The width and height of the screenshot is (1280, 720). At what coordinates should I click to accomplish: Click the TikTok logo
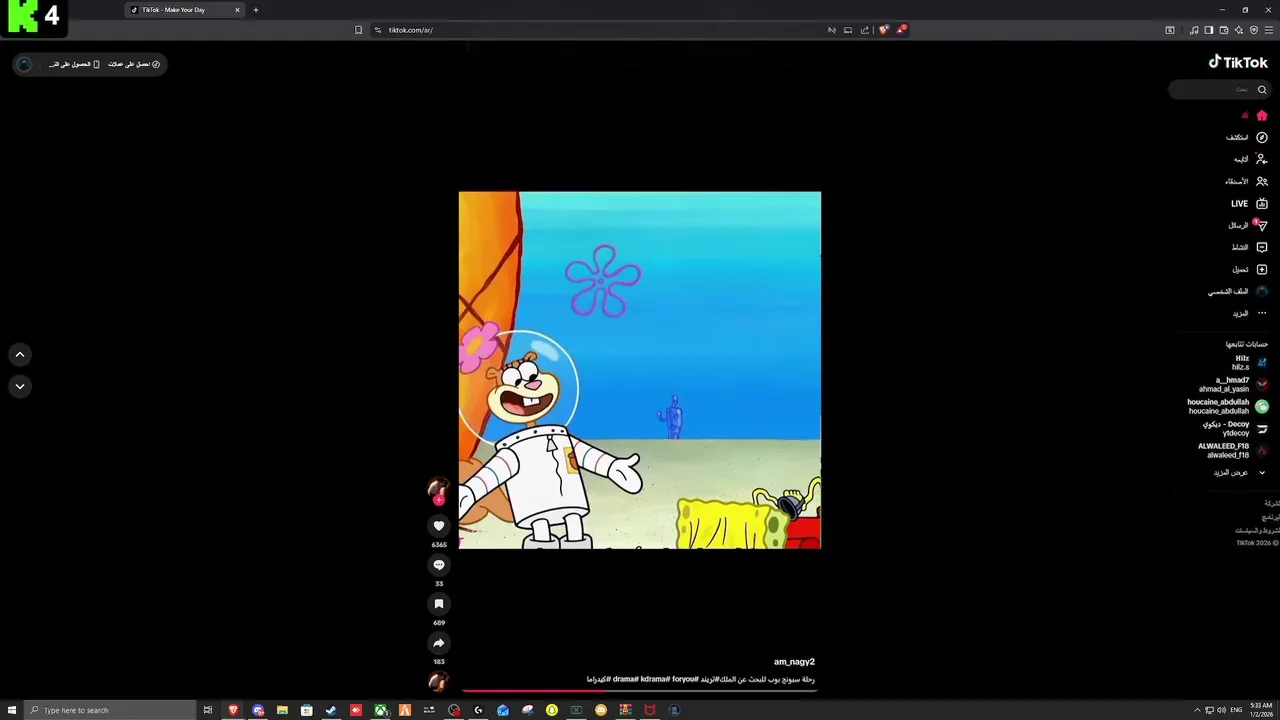tap(1238, 62)
